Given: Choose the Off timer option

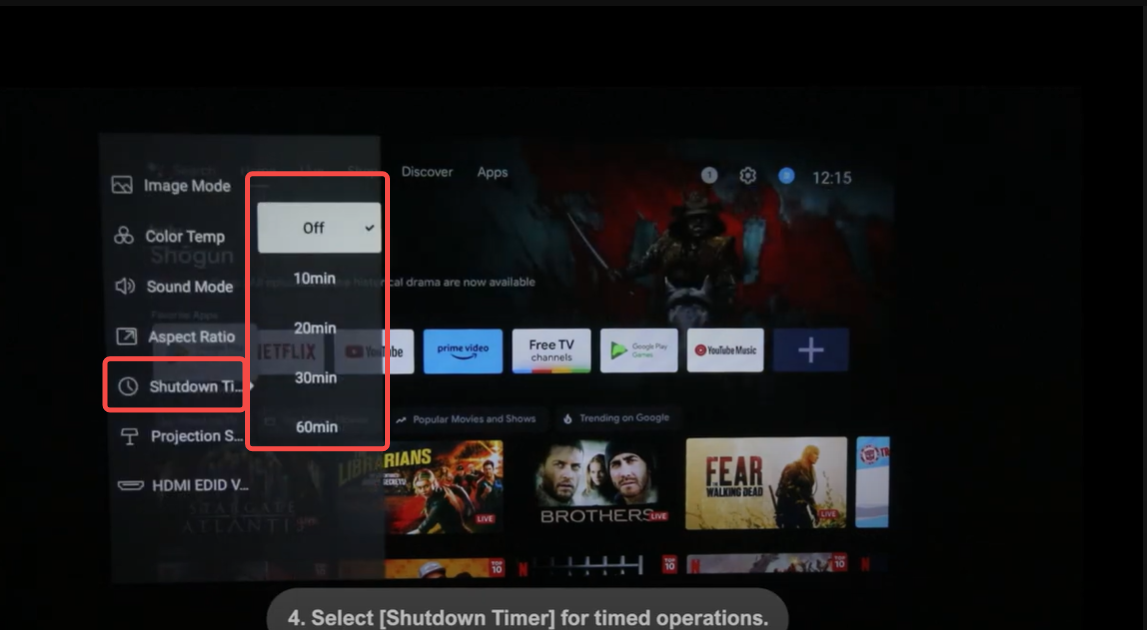Looking at the screenshot, I should pyautogui.click(x=319, y=228).
